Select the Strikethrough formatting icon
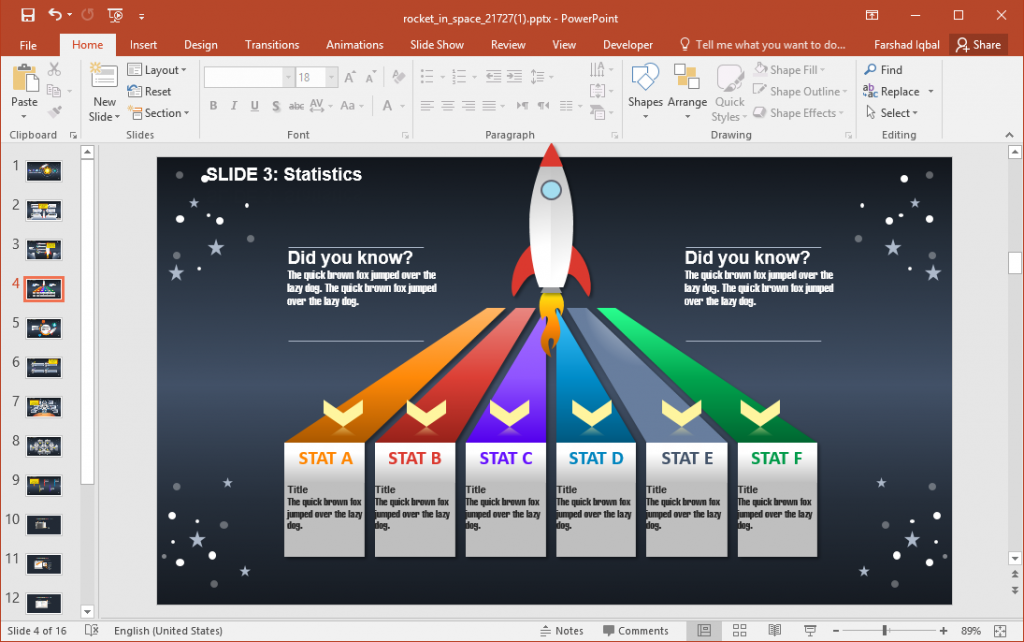 (x=275, y=105)
